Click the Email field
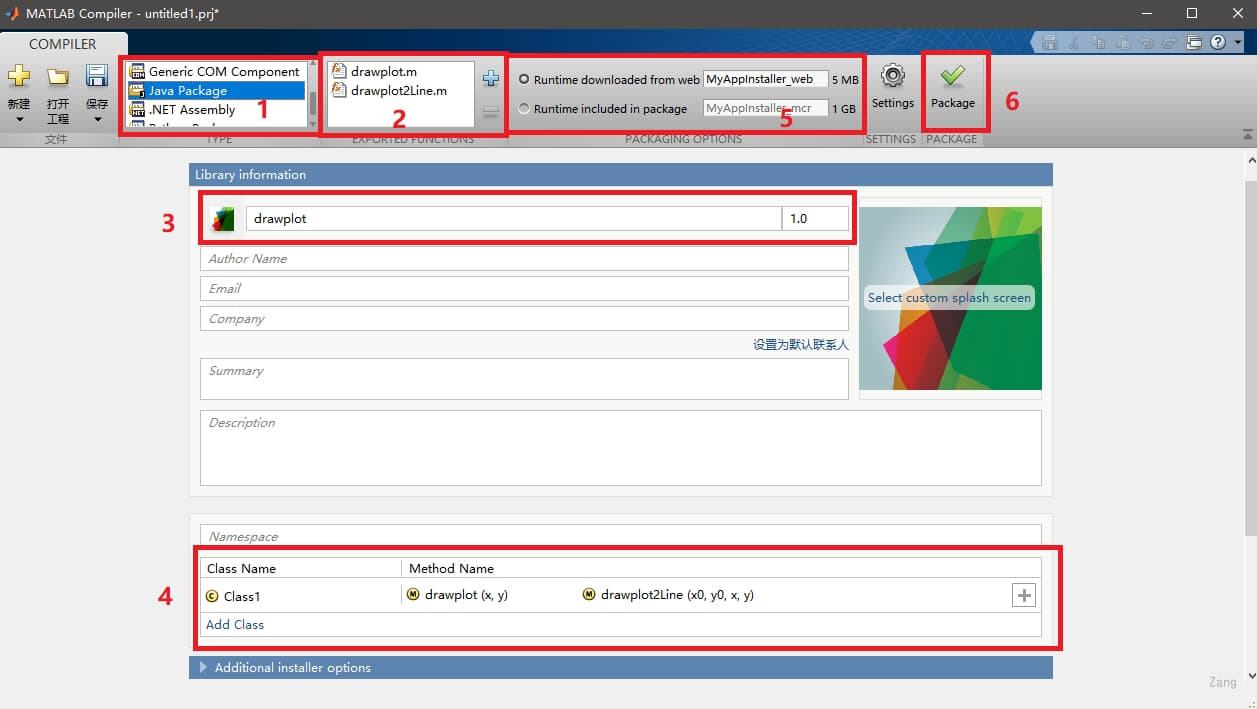The width and height of the screenshot is (1257, 709). 524,289
